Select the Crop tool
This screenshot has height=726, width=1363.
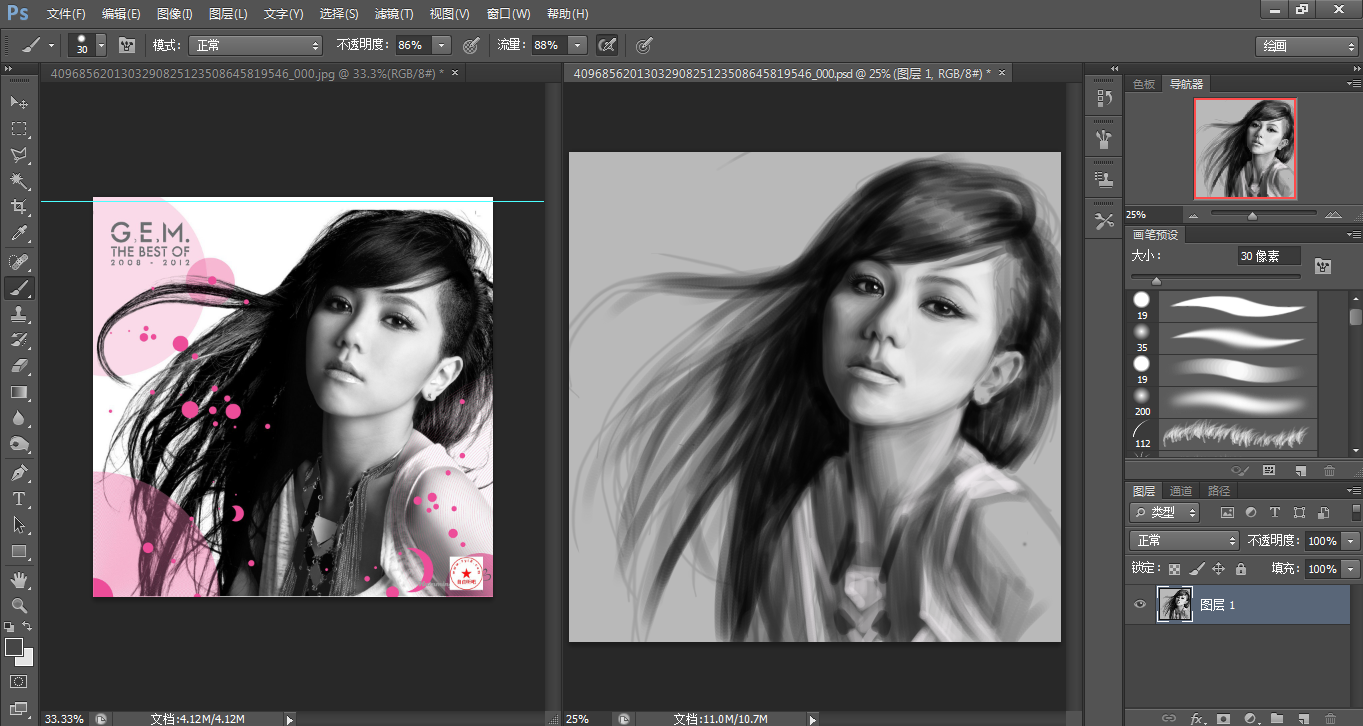(19, 207)
